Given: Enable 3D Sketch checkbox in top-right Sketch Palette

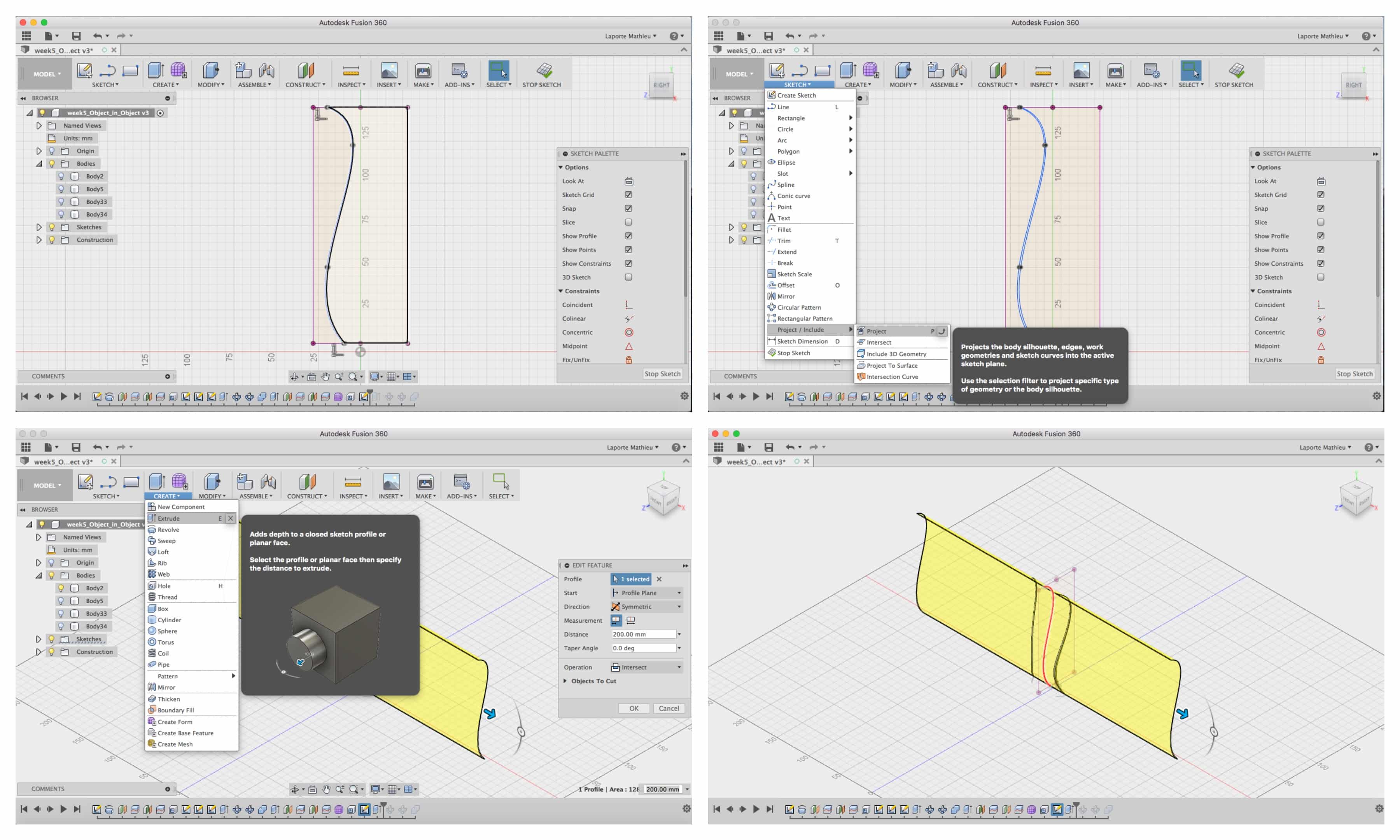Looking at the screenshot, I should tap(1321, 277).
